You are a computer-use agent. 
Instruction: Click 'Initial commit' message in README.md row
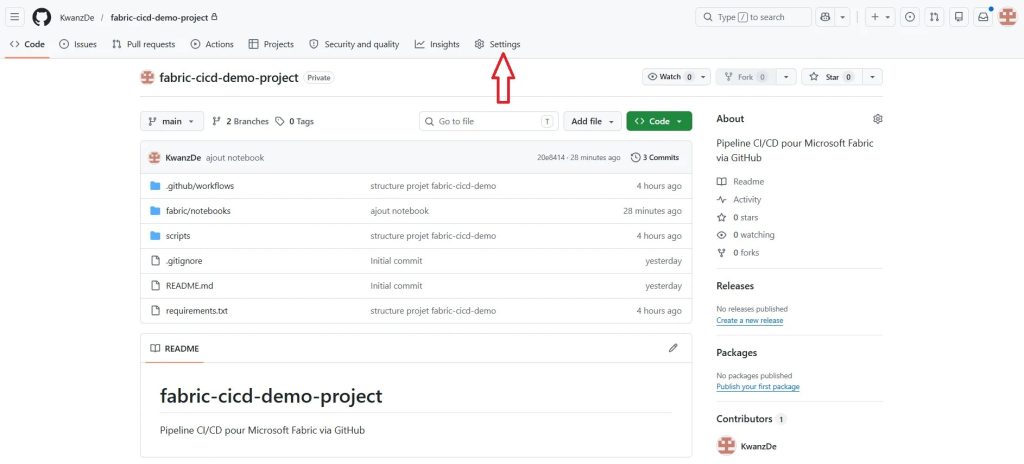pyautogui.click(x=396, y=286)
